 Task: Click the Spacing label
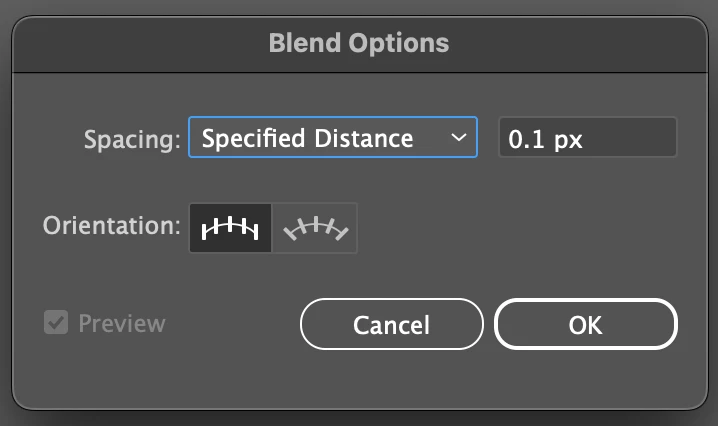(x=131, y=139)
